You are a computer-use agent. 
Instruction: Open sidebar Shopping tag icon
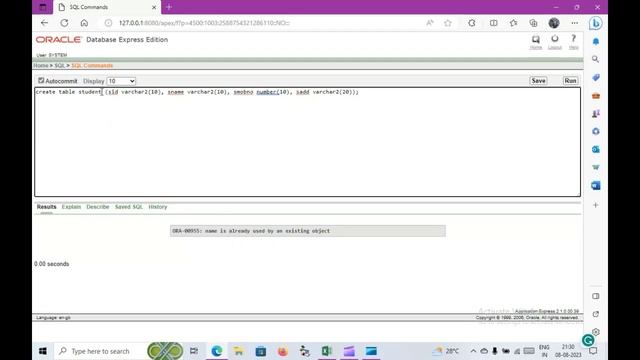coord(596,77)
